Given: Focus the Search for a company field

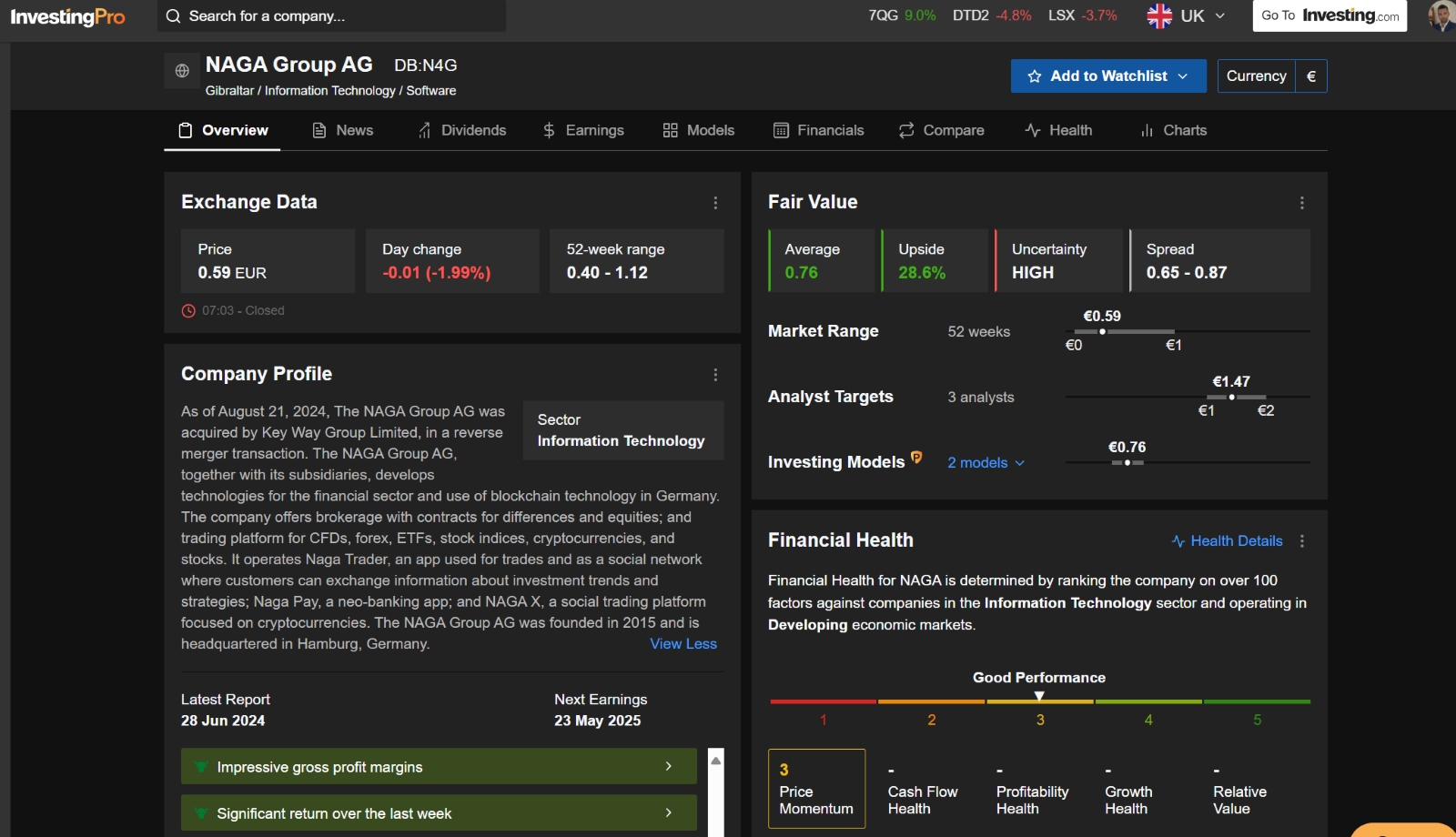Looking at the screenshot, I should [x=332, y=16].
